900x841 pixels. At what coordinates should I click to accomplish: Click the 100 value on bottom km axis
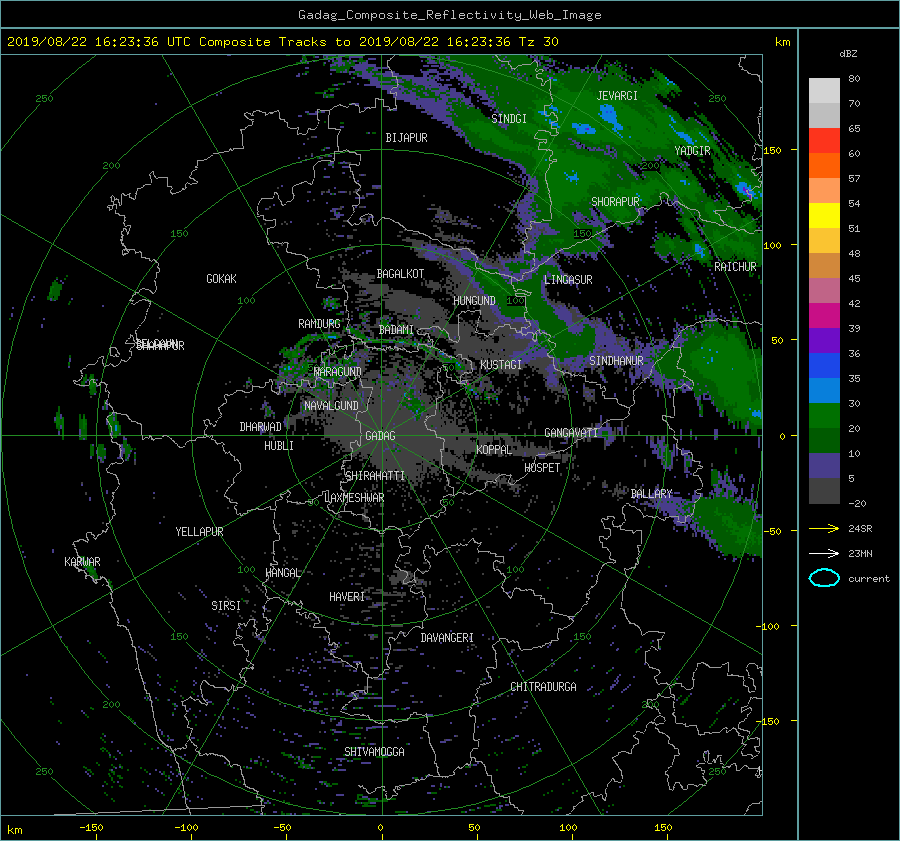[x=568, y=828]
